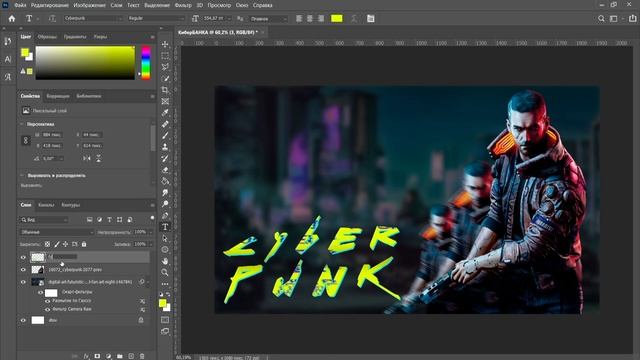Image resolution: width=640 pixels, height=360 pixels.
Task: Hide the Camera Raw filter
Action: tap(47, 309)
